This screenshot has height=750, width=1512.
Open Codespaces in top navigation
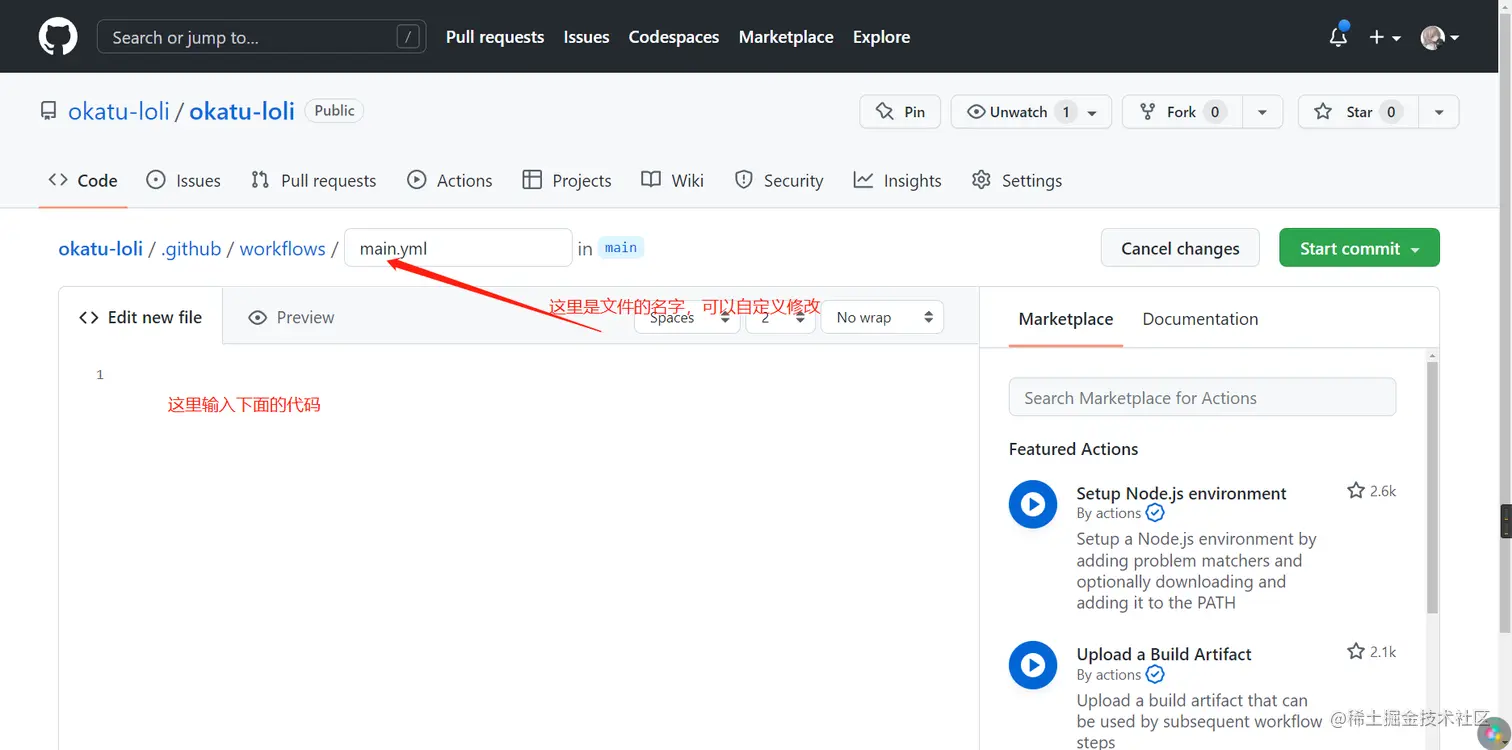point(674,37)
